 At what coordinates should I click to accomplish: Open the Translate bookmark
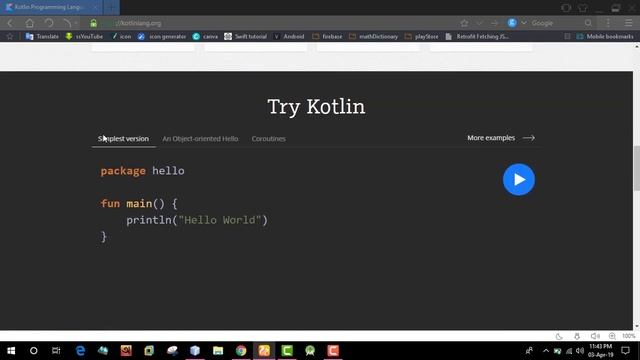(x=42, y=36)
